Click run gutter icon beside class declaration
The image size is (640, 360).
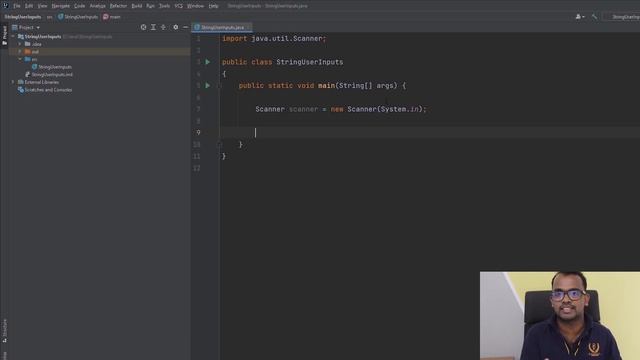click(208, 62)
